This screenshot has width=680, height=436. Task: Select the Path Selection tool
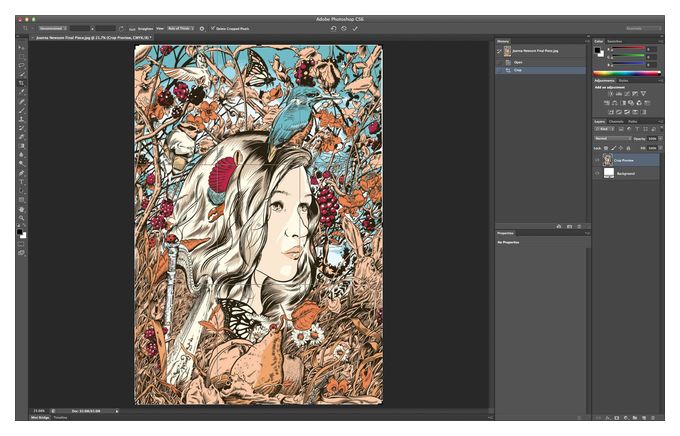pos(21,191)
